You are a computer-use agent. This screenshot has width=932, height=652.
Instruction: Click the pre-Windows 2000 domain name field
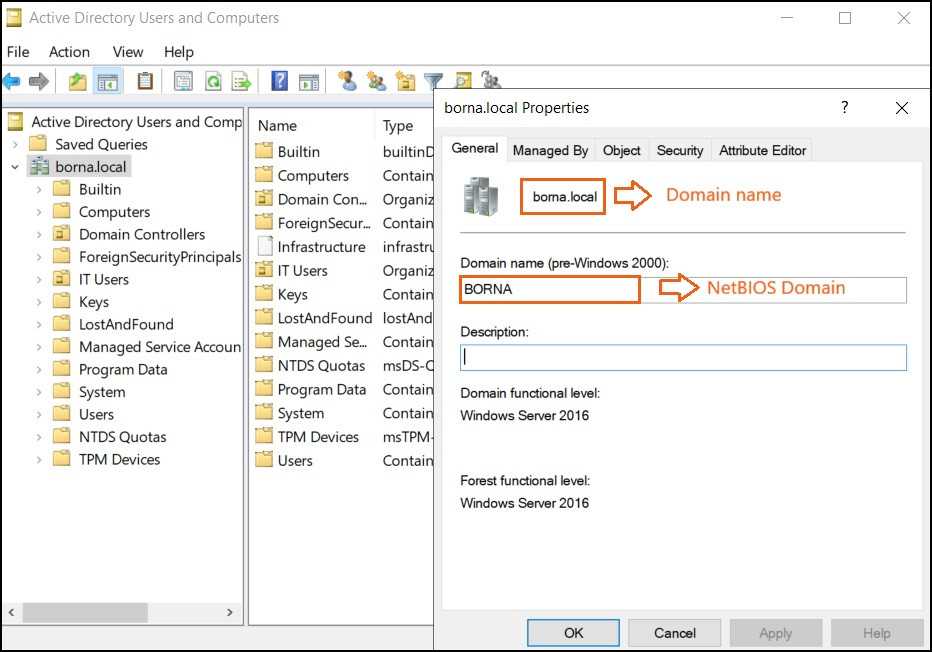pyautogui.click(x=684, y=289)
